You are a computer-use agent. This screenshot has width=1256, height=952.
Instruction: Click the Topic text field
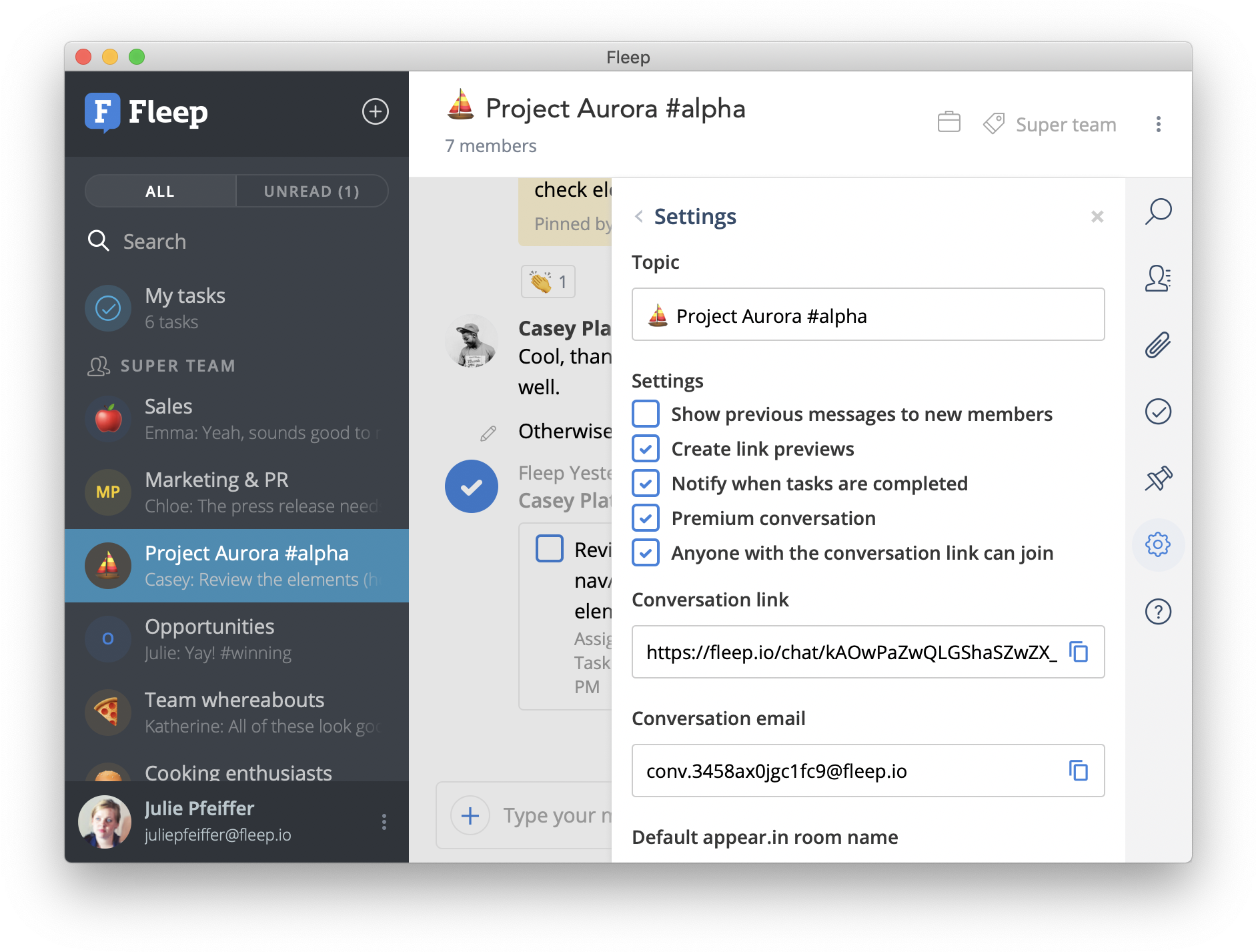pyautogui.click(x=867, y=314)
